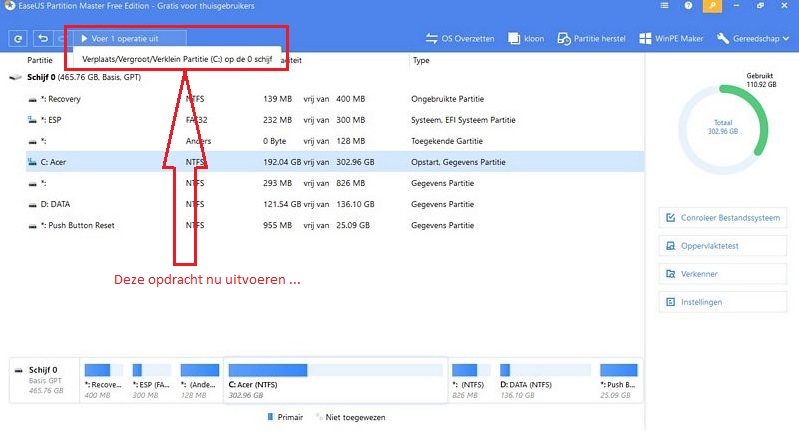Click the Primair legend color swatch
The width and height of the screenshot is (799, 431).
(270, 417)
